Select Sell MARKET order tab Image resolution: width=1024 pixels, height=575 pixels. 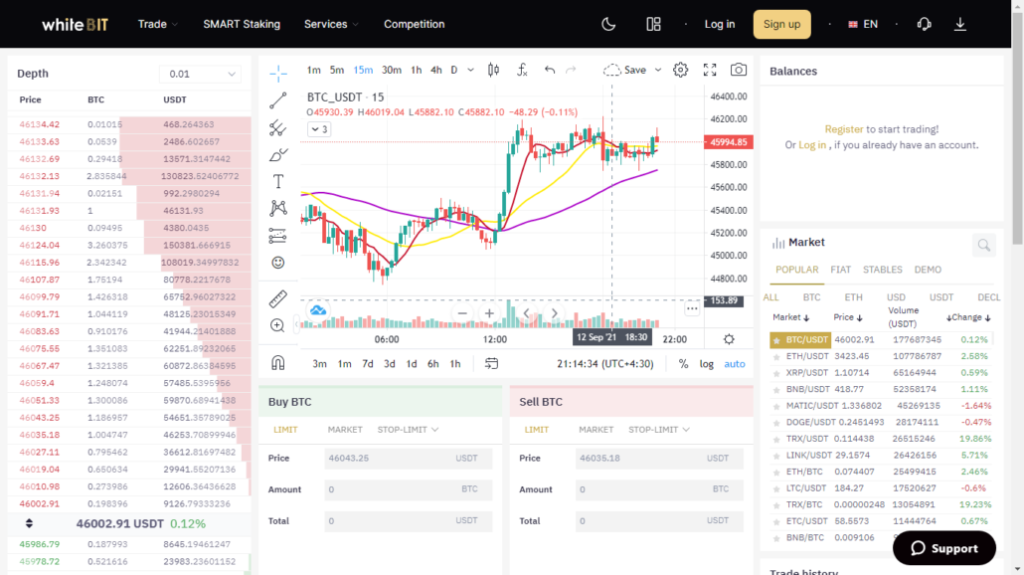[x=596, y=430]
